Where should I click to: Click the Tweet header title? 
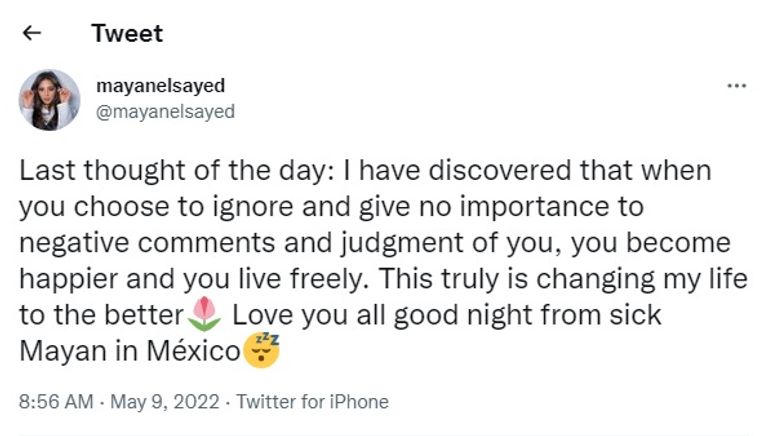127,33
